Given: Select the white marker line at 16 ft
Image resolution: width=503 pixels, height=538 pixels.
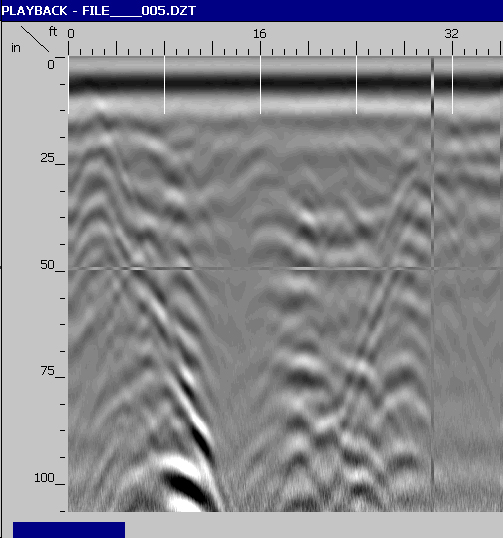Looking at the screenshot, I should [260, 85].
